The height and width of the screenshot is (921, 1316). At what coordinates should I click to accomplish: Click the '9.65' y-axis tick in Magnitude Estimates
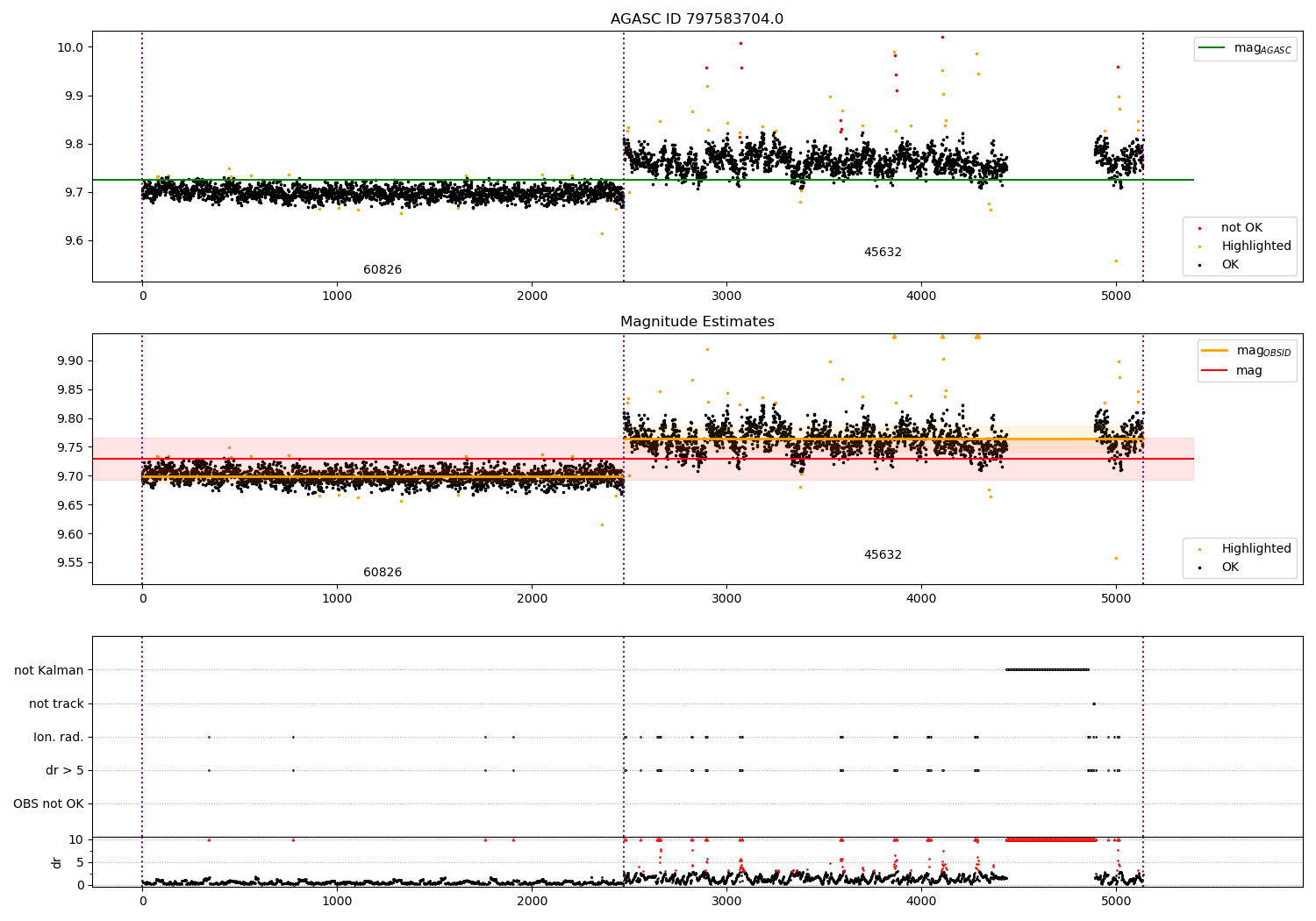(71, 505)
